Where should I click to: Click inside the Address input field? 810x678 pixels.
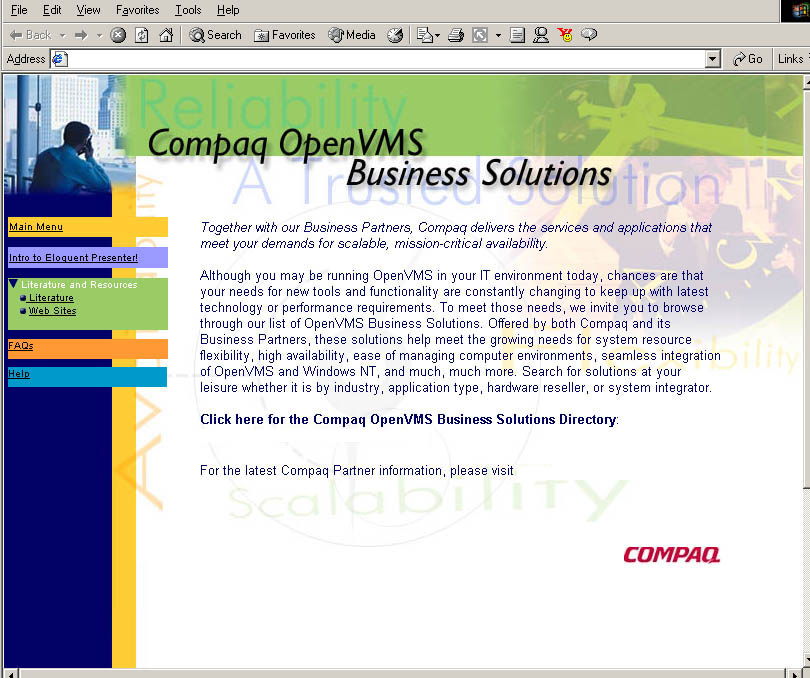[385, 59]
